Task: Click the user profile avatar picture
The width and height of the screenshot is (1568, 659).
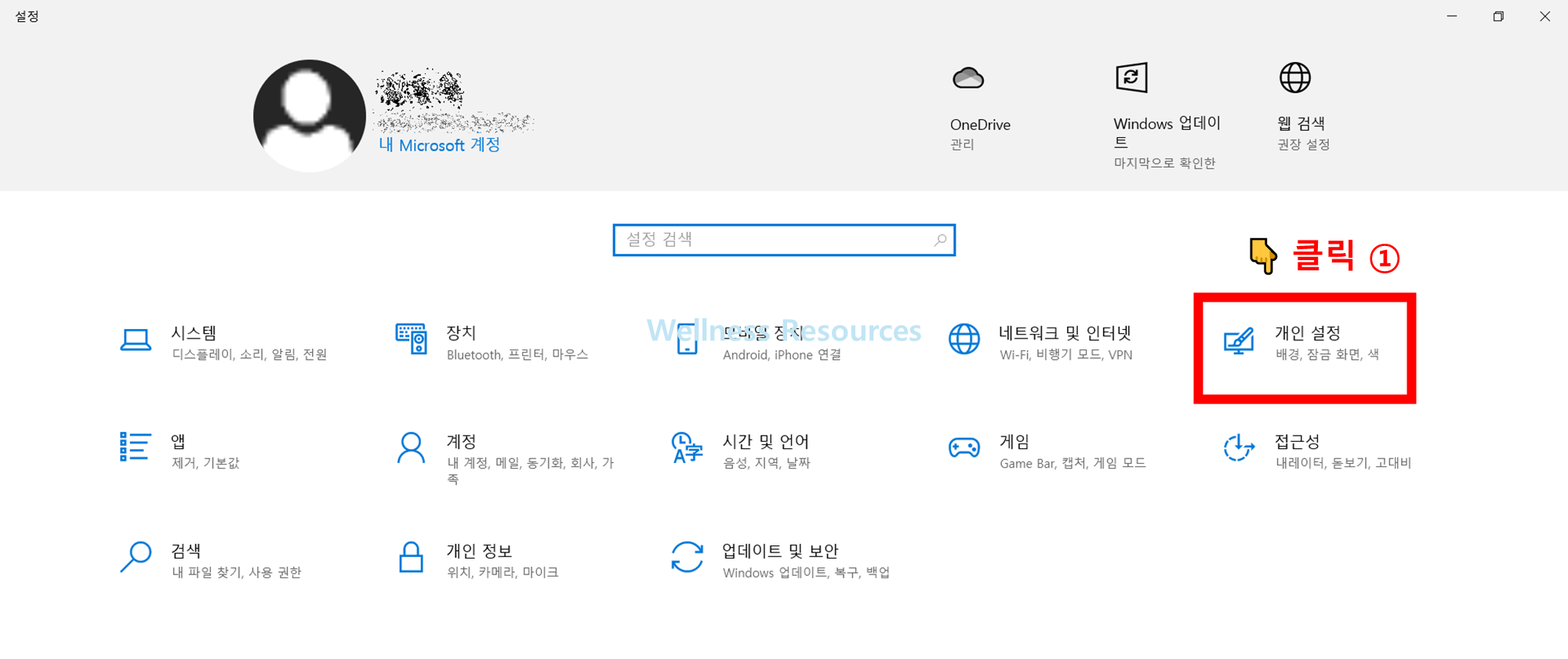Action: tap(310, 116)
